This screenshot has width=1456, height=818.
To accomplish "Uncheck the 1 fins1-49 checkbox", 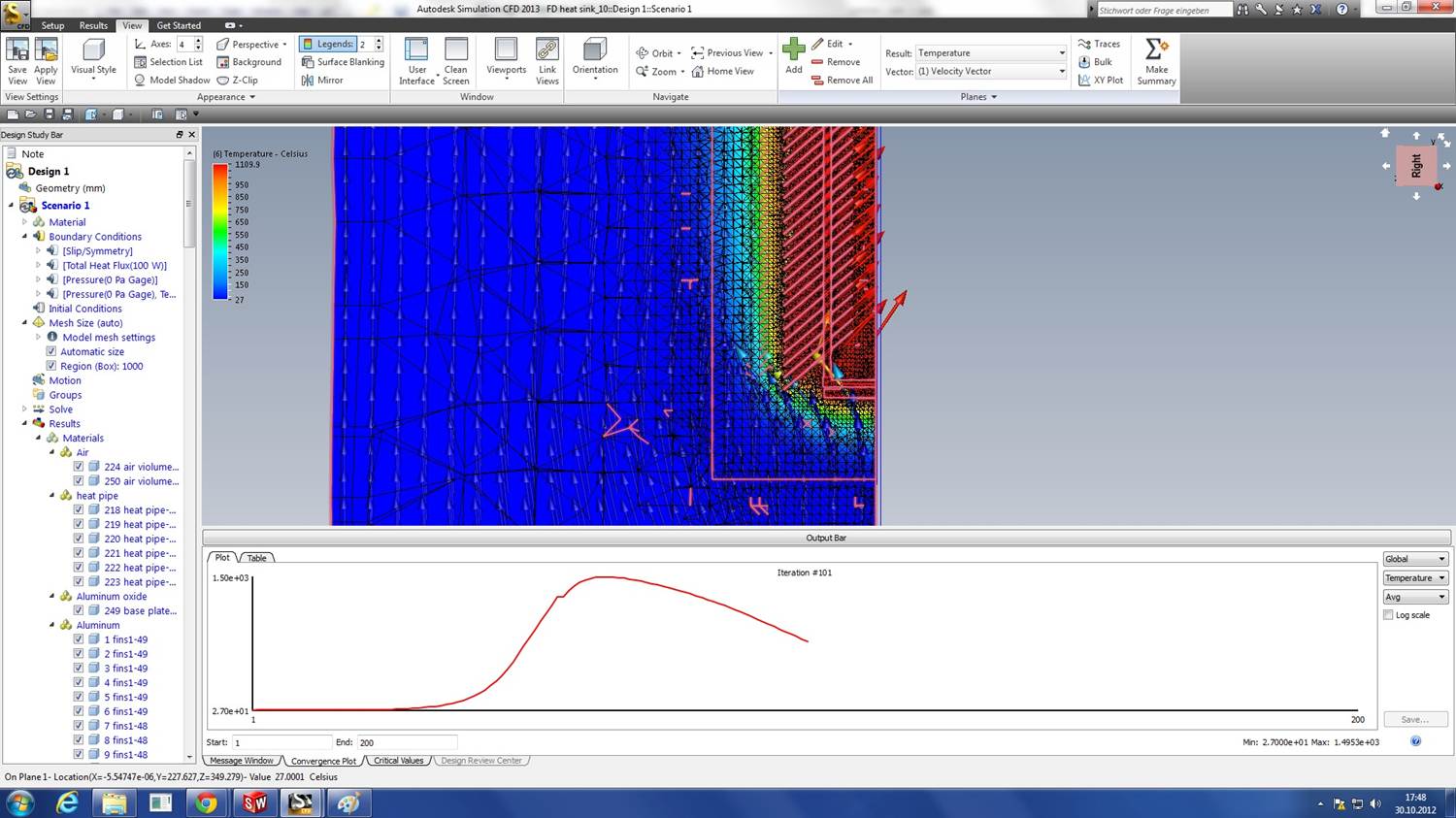I will pos(79,639).
